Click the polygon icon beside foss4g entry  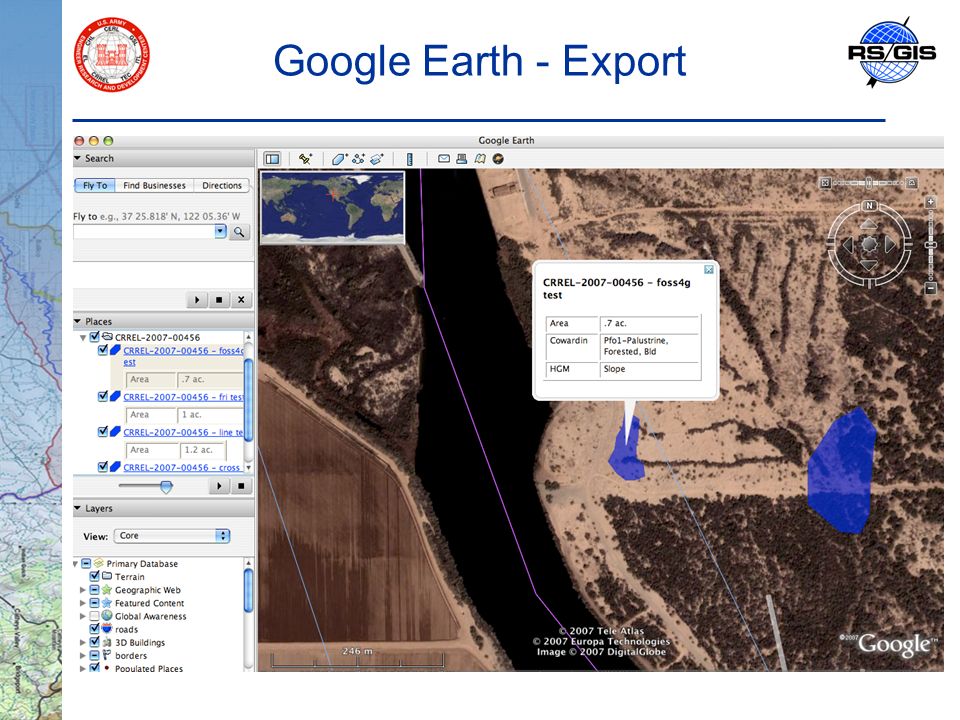(114, 350)
